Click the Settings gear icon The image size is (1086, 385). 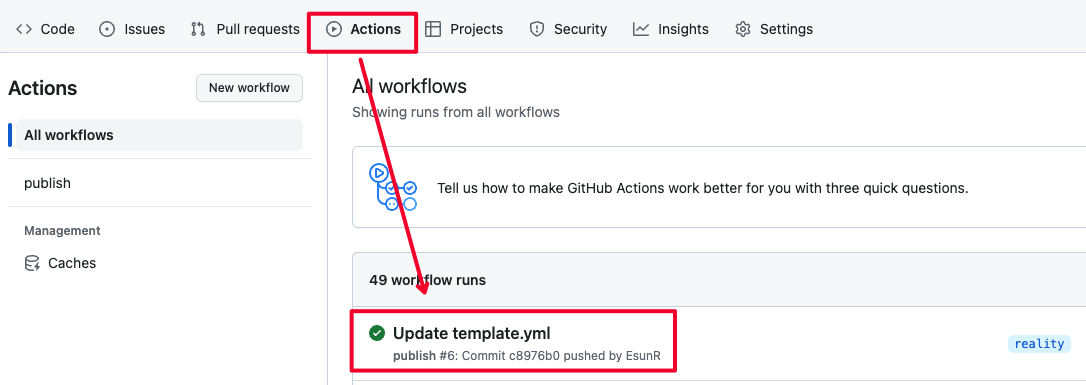(x=743, y=29)
